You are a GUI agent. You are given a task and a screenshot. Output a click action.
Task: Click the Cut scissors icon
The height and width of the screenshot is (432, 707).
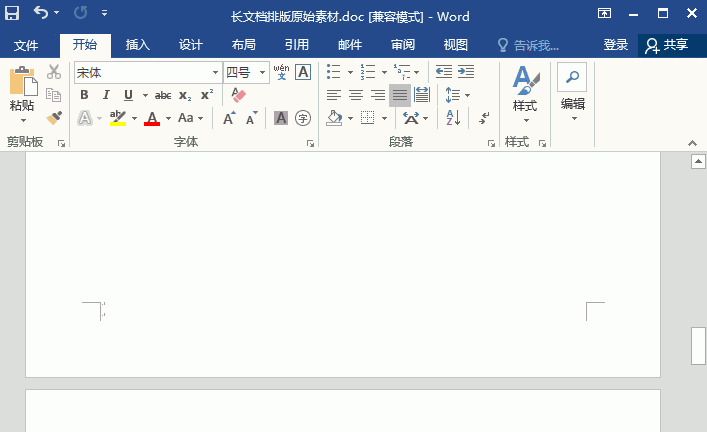coord(54,72)
